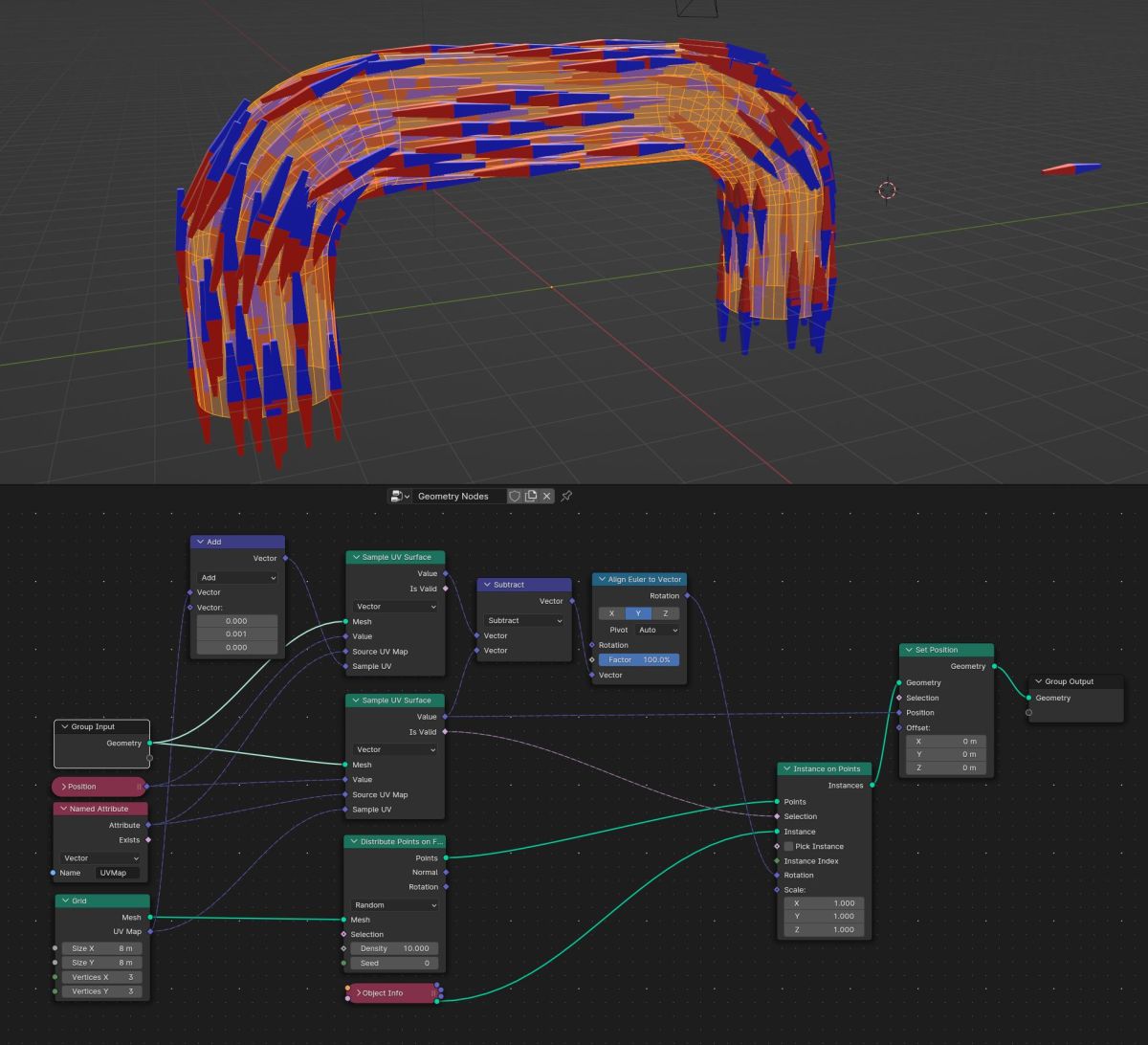Edit the Geometry Nodes tree name field
This screenshot has height=1045, width=1148.
coord(459,496)
